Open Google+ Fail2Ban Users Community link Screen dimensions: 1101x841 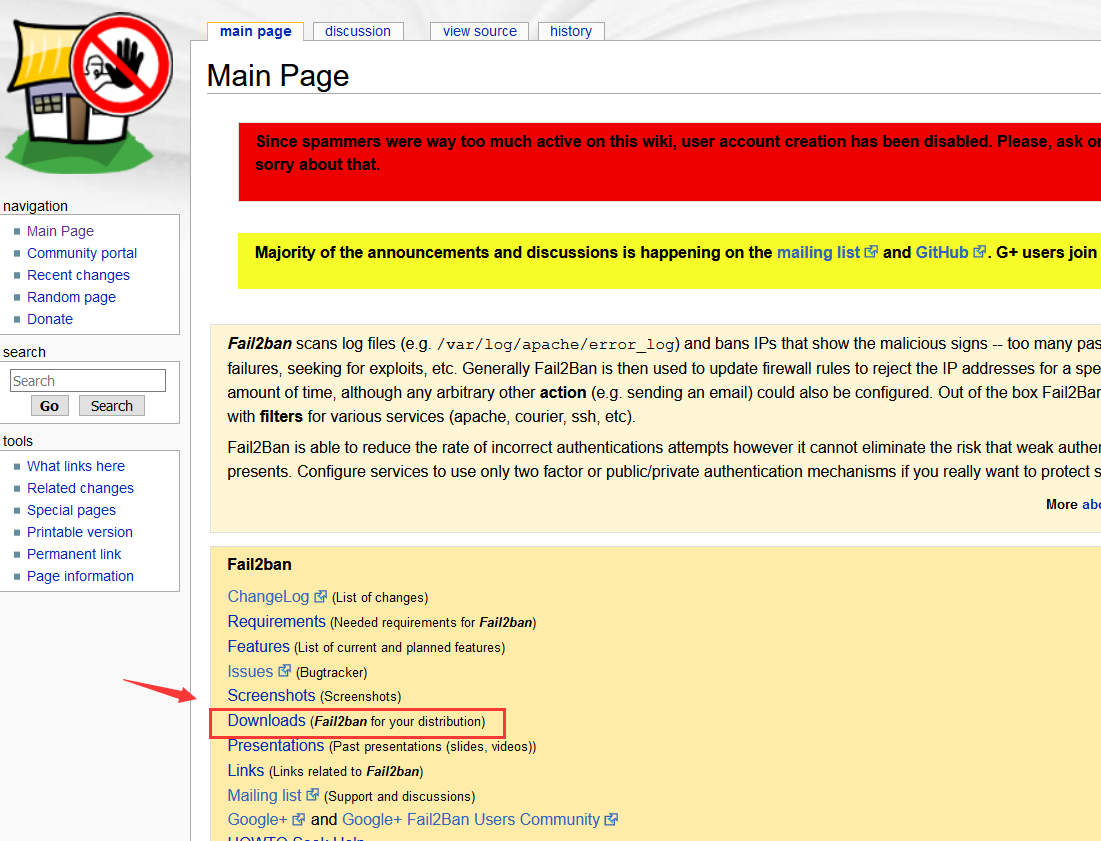(470, 820)
